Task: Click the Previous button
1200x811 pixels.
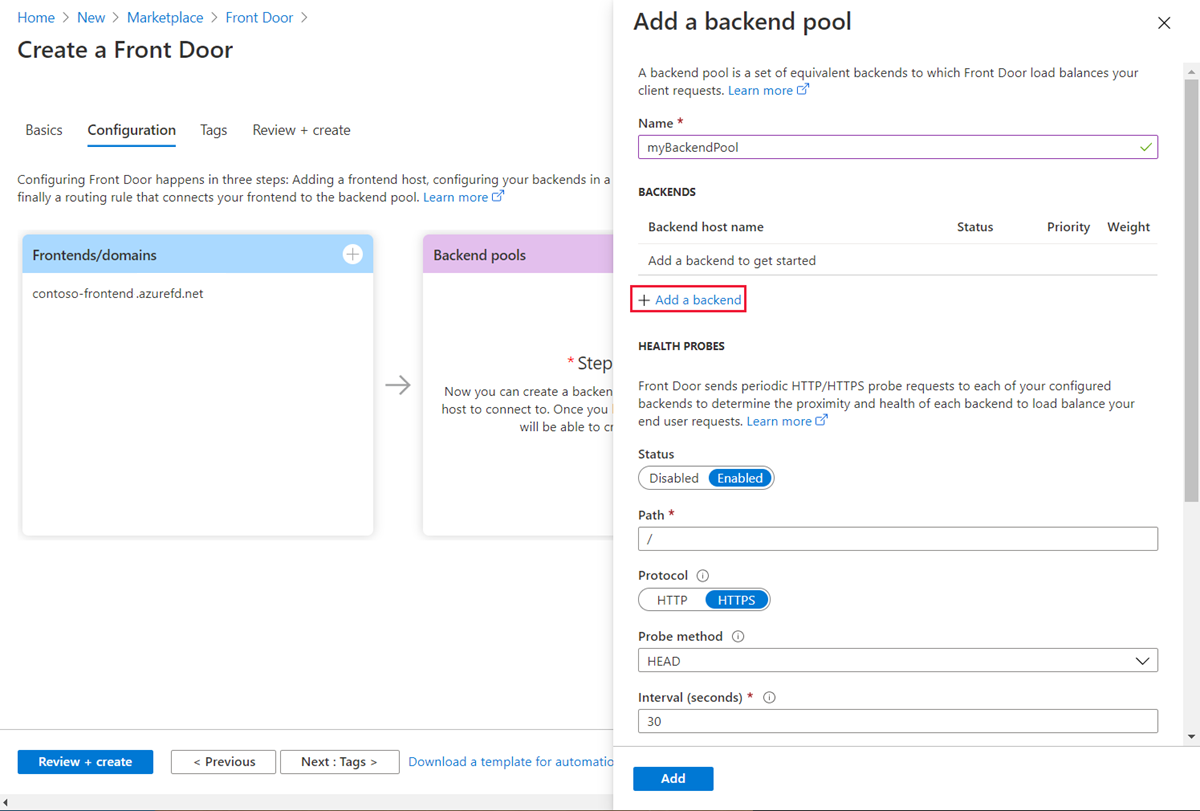Action: pos(223,761)
